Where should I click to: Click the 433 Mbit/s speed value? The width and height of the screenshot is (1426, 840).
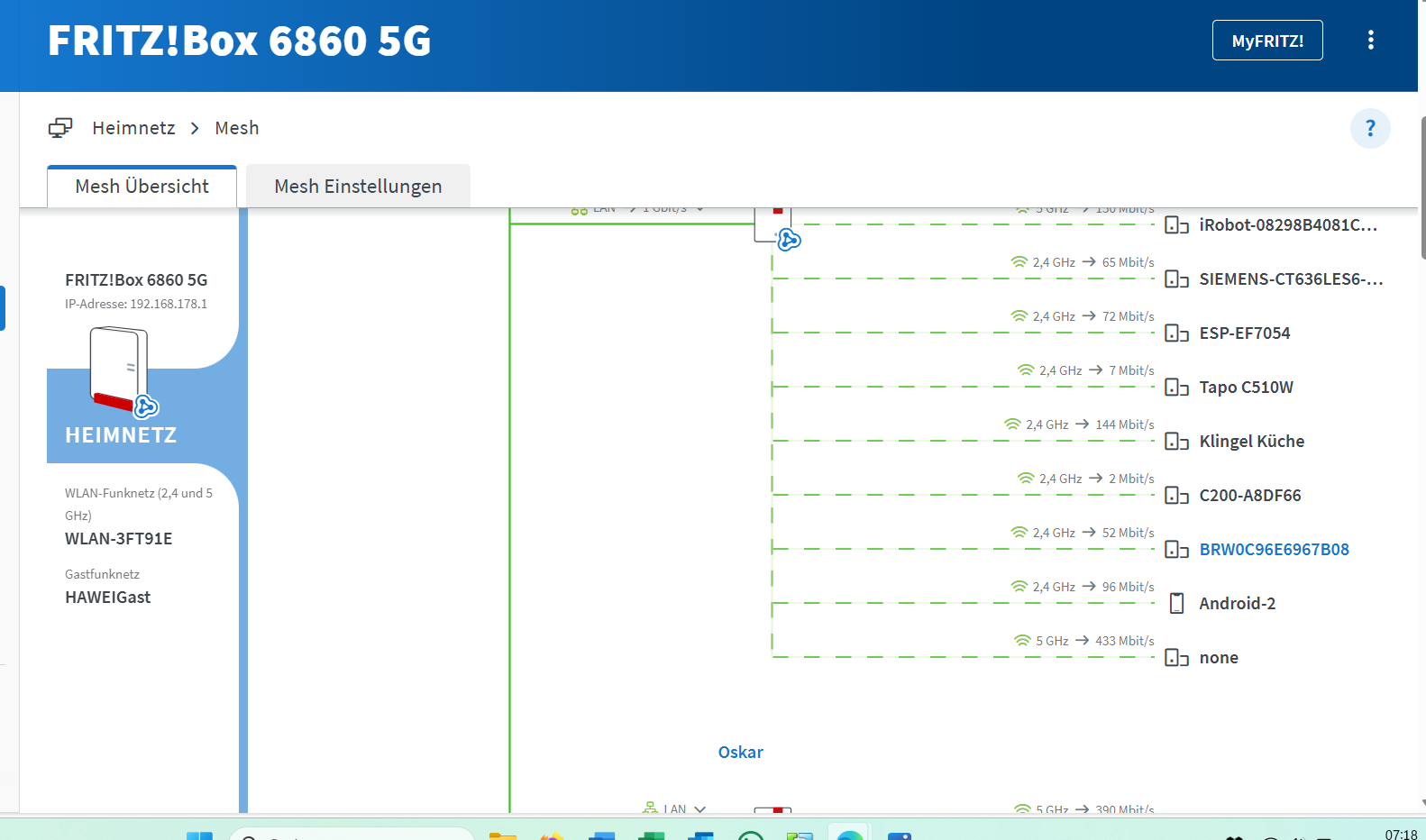(1124, 641)
